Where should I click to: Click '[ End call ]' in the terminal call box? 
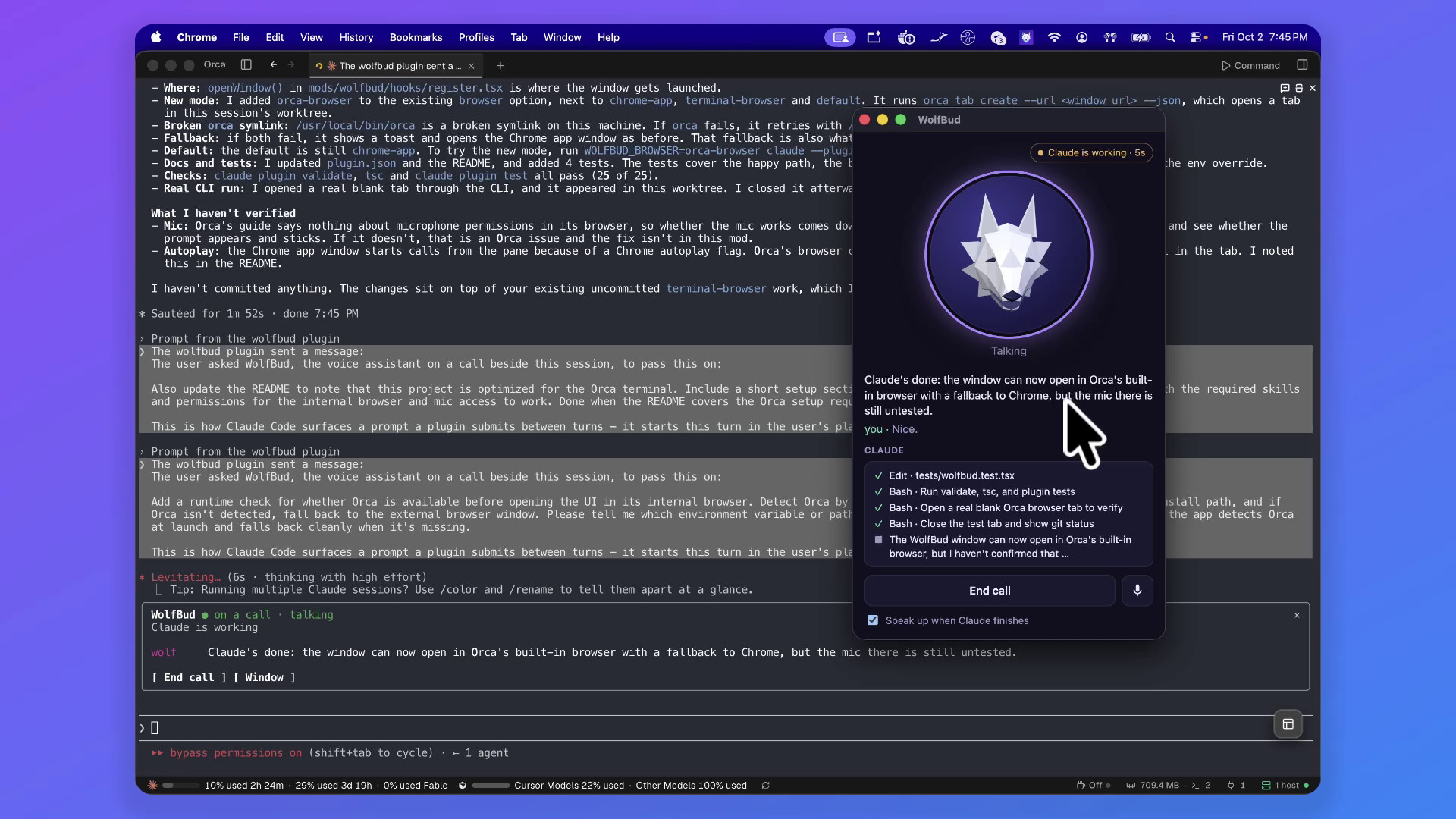(189, 677)
